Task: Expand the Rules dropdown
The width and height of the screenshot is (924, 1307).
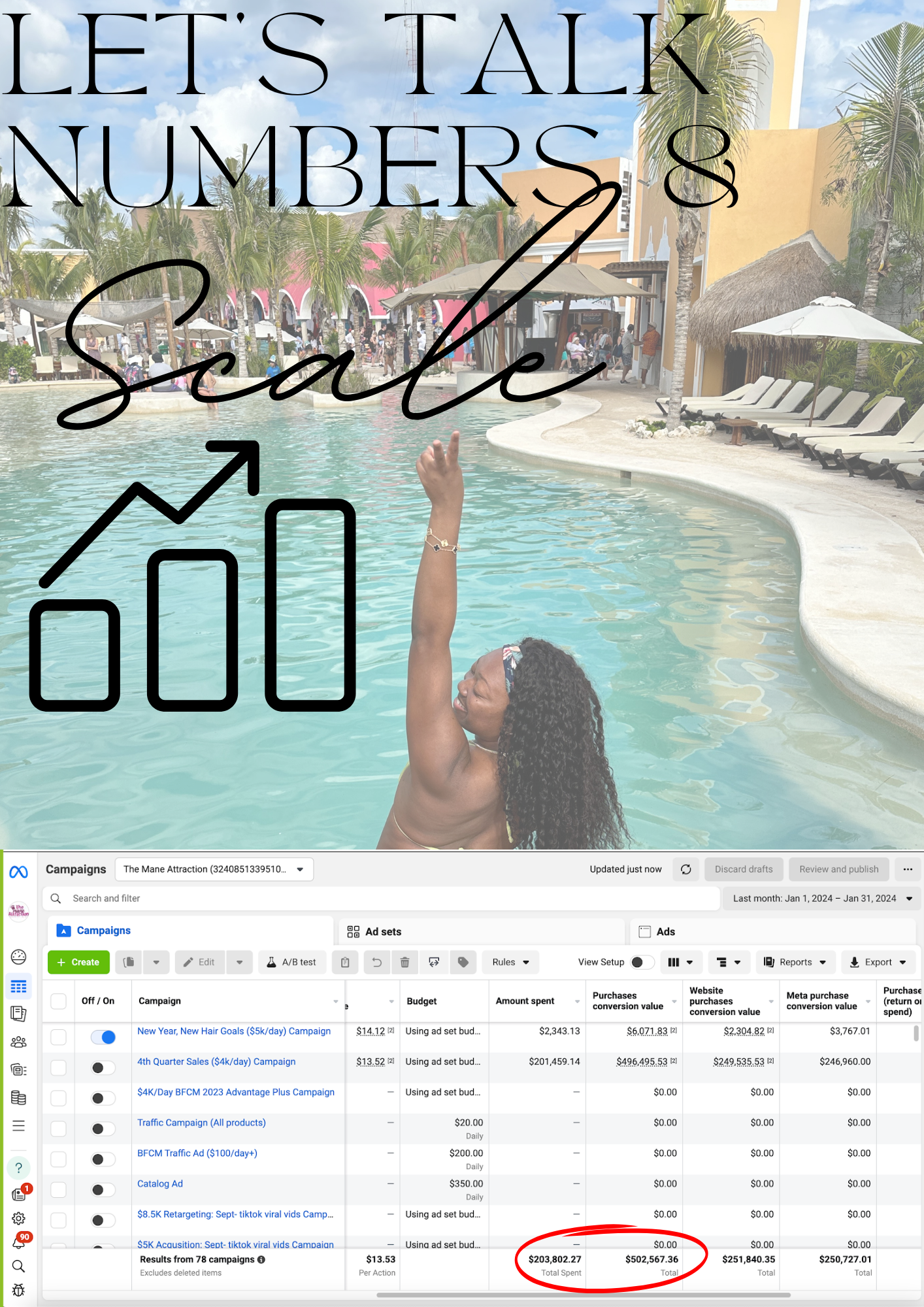Action: tap(510, 962)
